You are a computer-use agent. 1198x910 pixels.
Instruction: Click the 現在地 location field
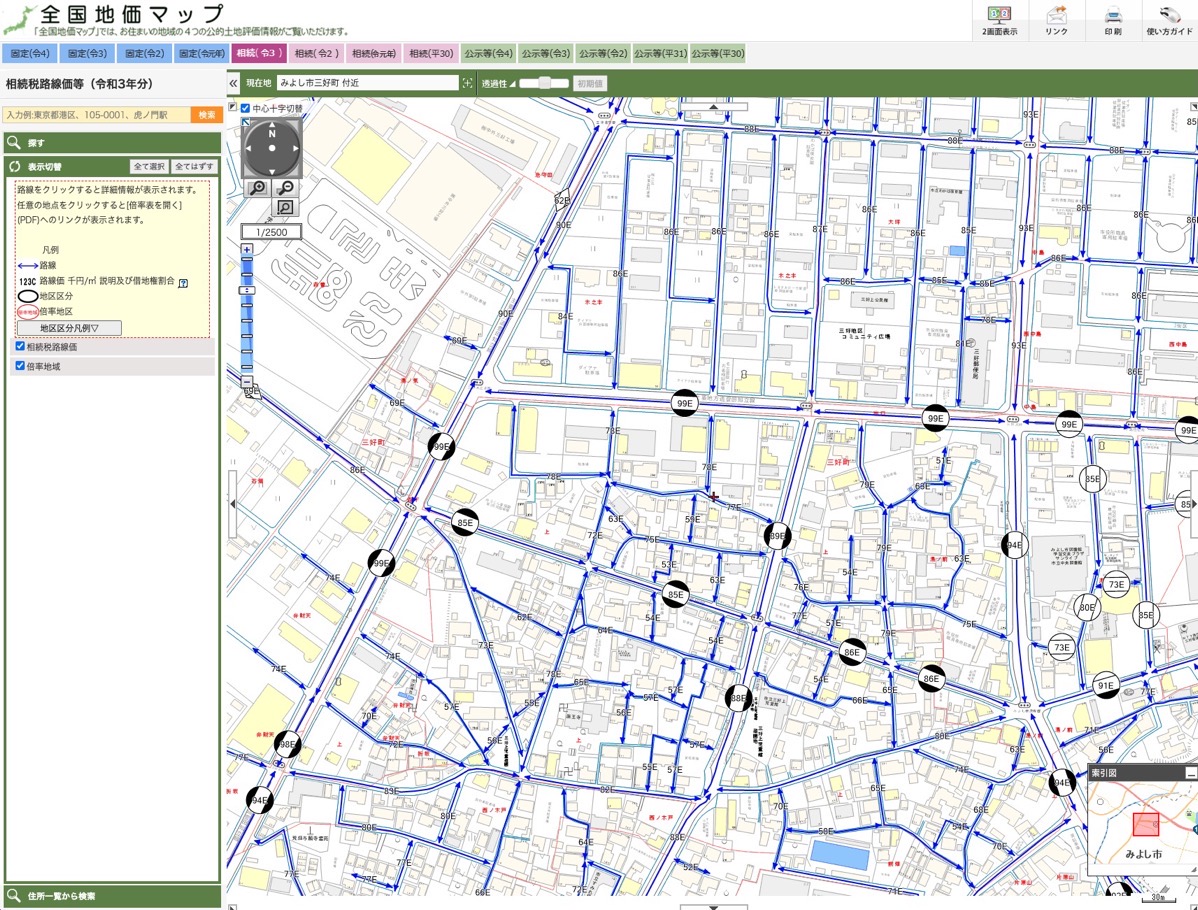coord(367,83)
